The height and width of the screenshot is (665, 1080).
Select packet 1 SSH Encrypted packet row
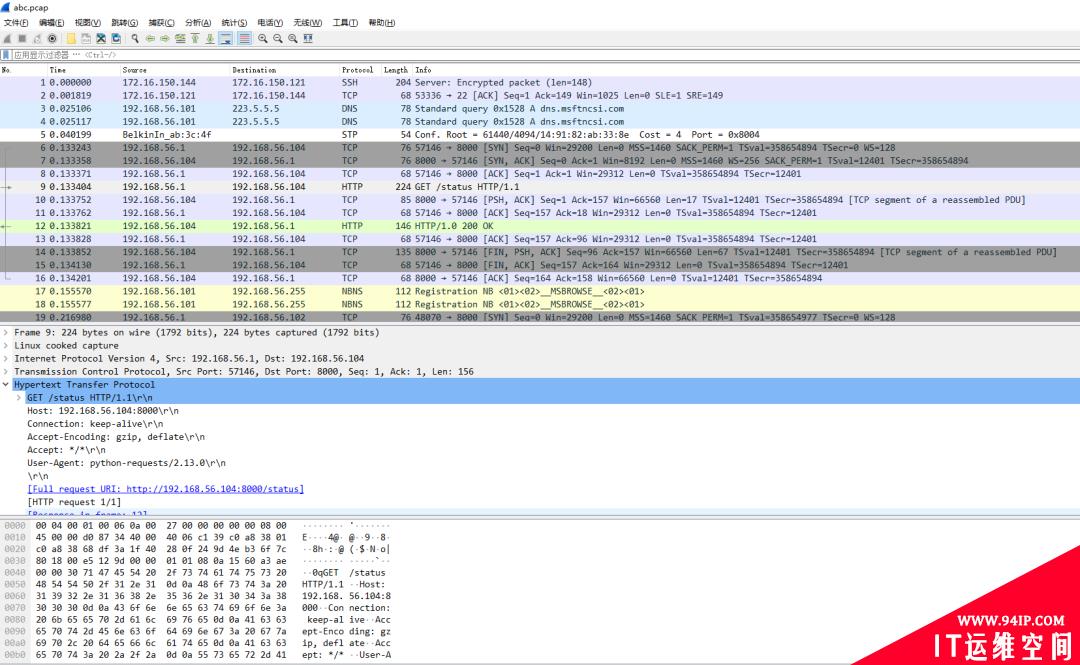tap(540, 82)
